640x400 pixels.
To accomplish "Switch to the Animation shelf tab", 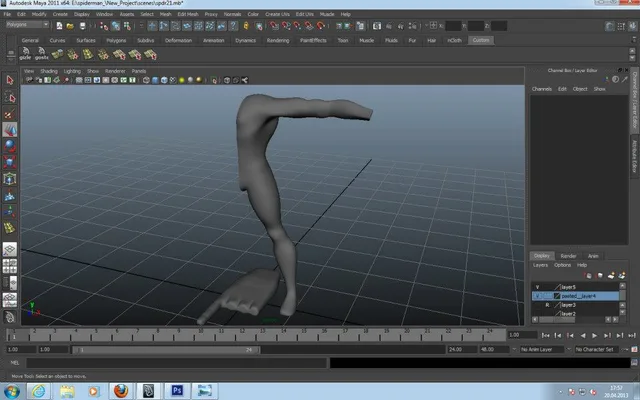I will click(x=213, y=40).
